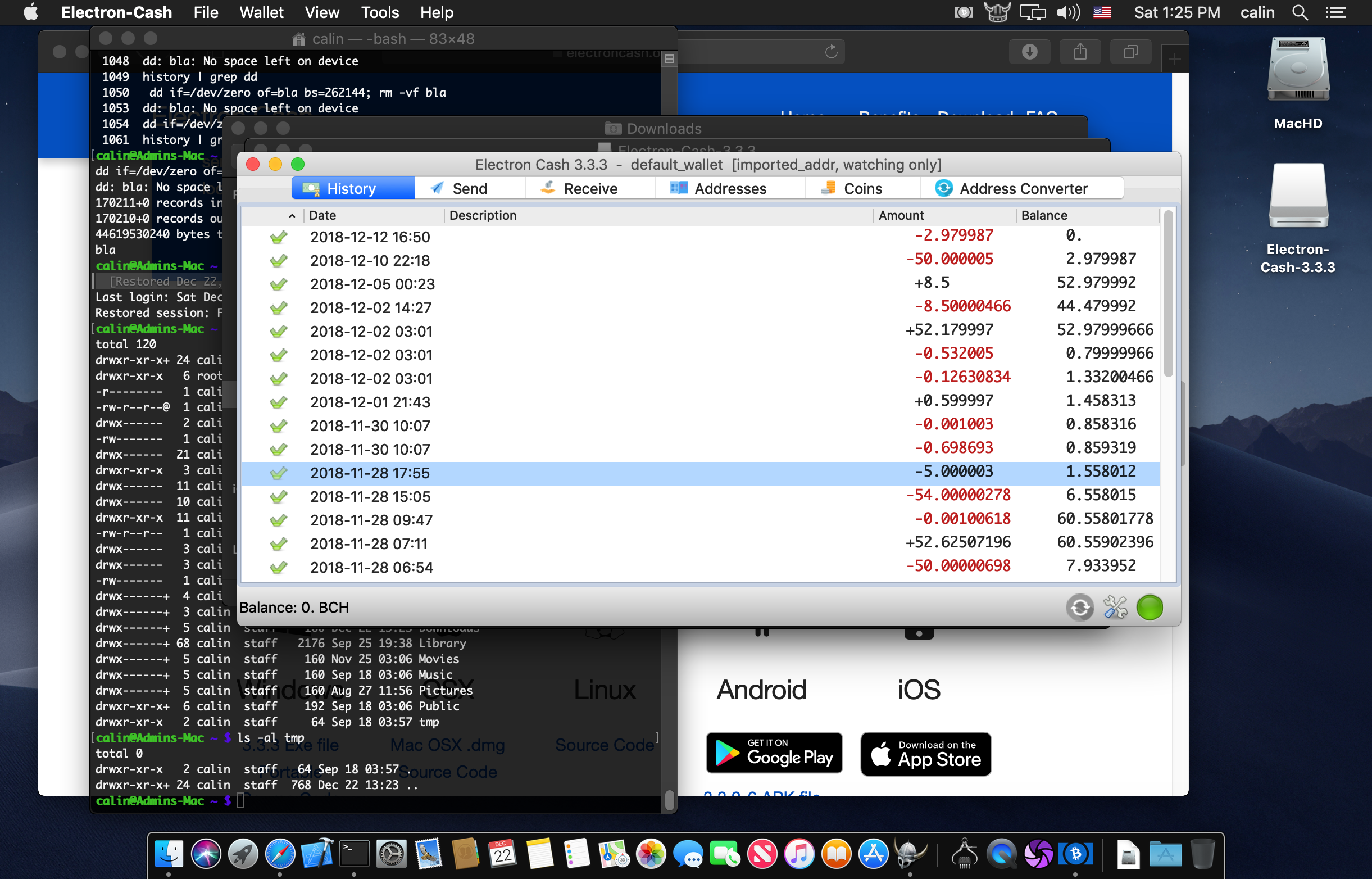This screenshot has width=1372, height=879.
Task: Open Siri from the Dock
Action: point(206,854)
